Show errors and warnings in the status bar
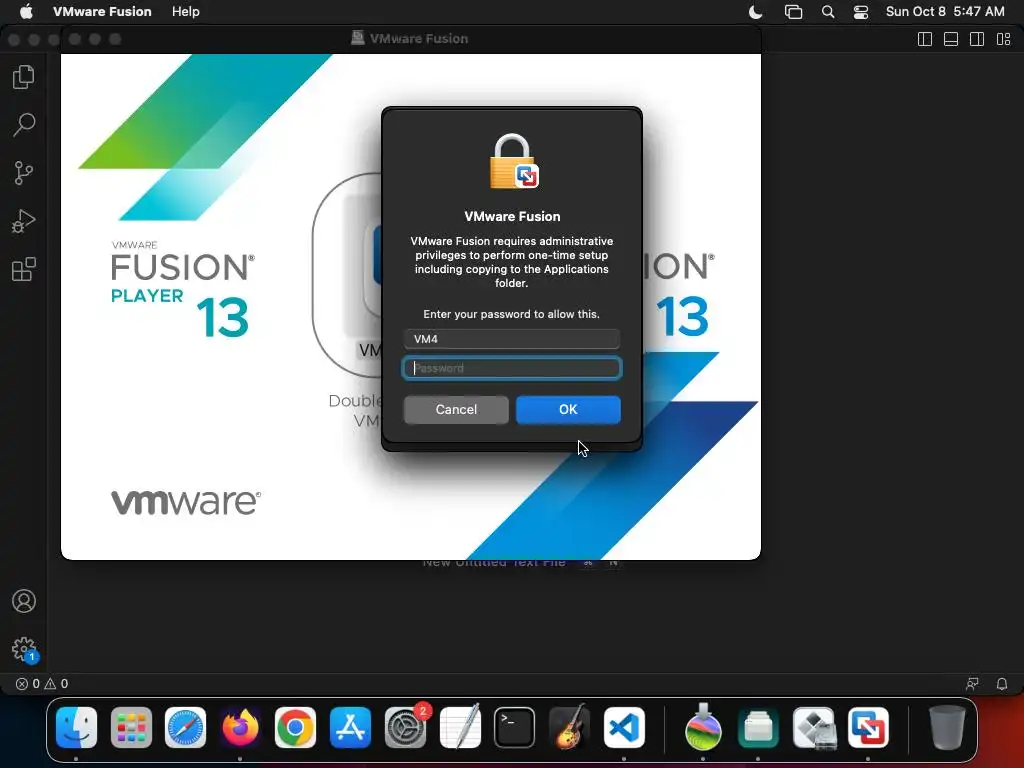The height and width of the screenshot is (768, 1024). click(42, 684)
